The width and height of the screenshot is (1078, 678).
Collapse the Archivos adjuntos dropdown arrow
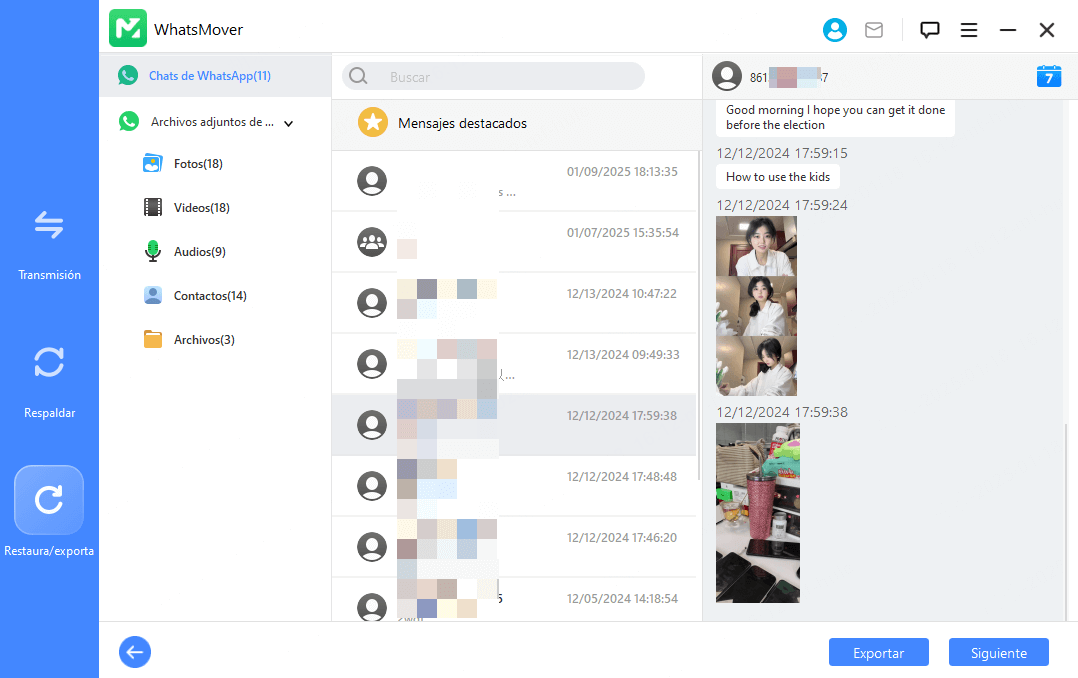coord(289,124)
